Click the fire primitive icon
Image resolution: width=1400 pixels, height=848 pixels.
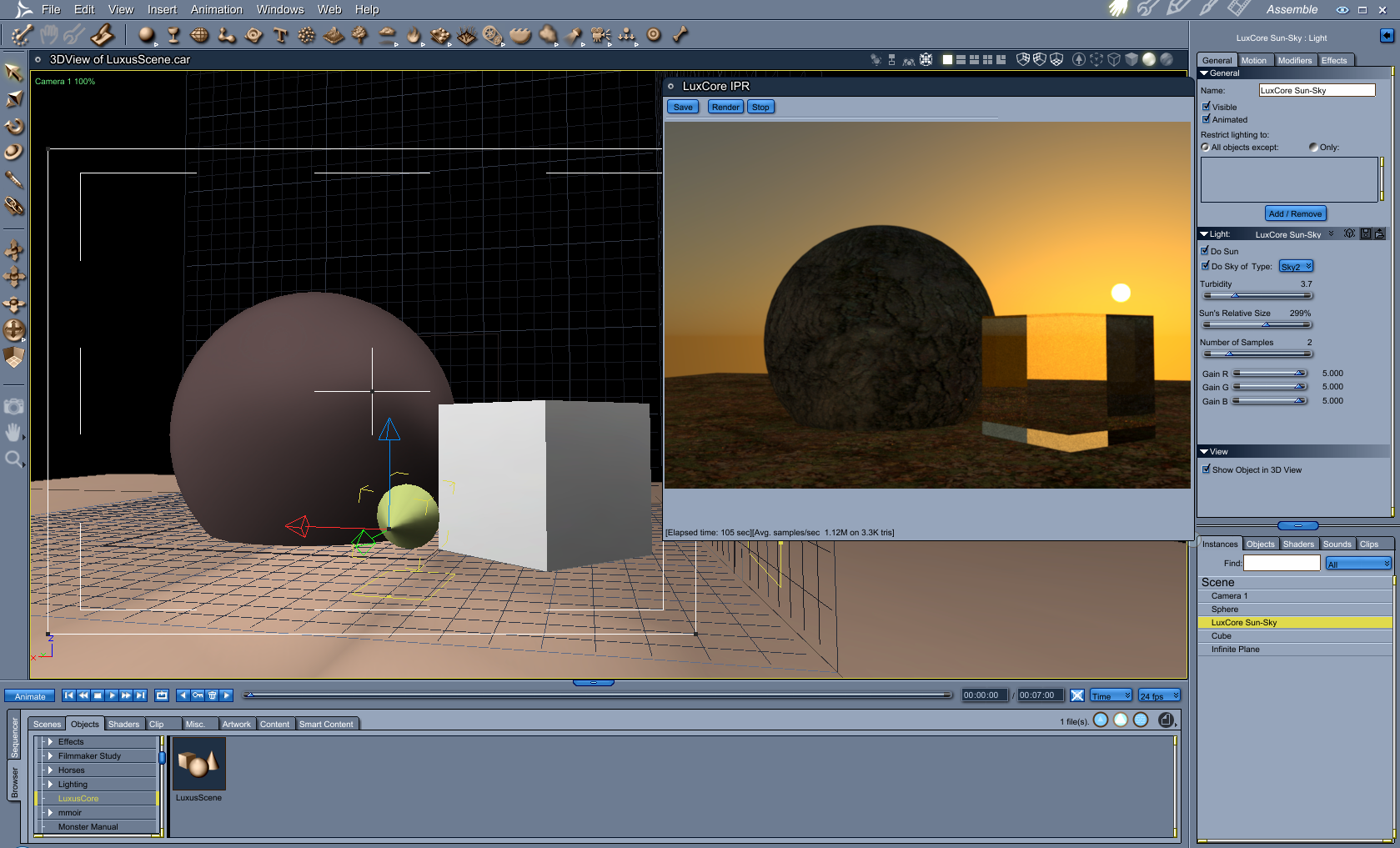coord(414,35)
